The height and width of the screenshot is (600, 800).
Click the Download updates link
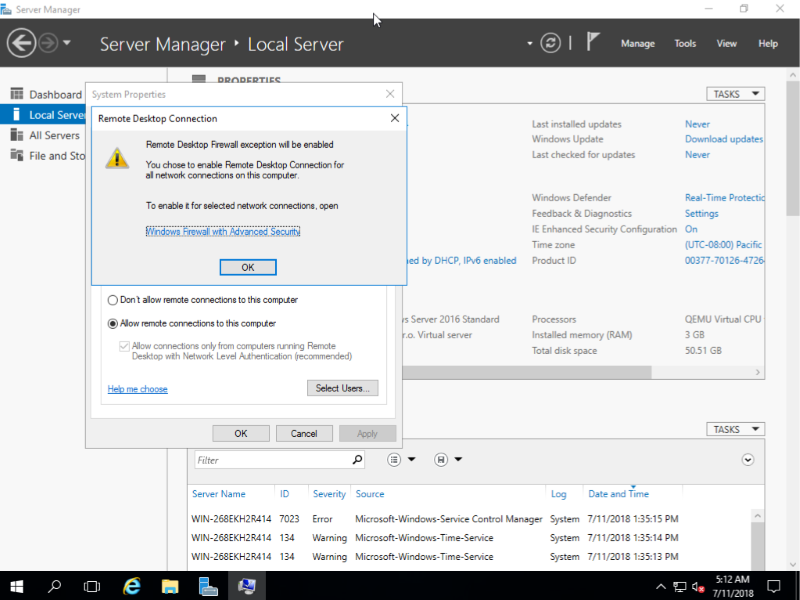point(723,139)
